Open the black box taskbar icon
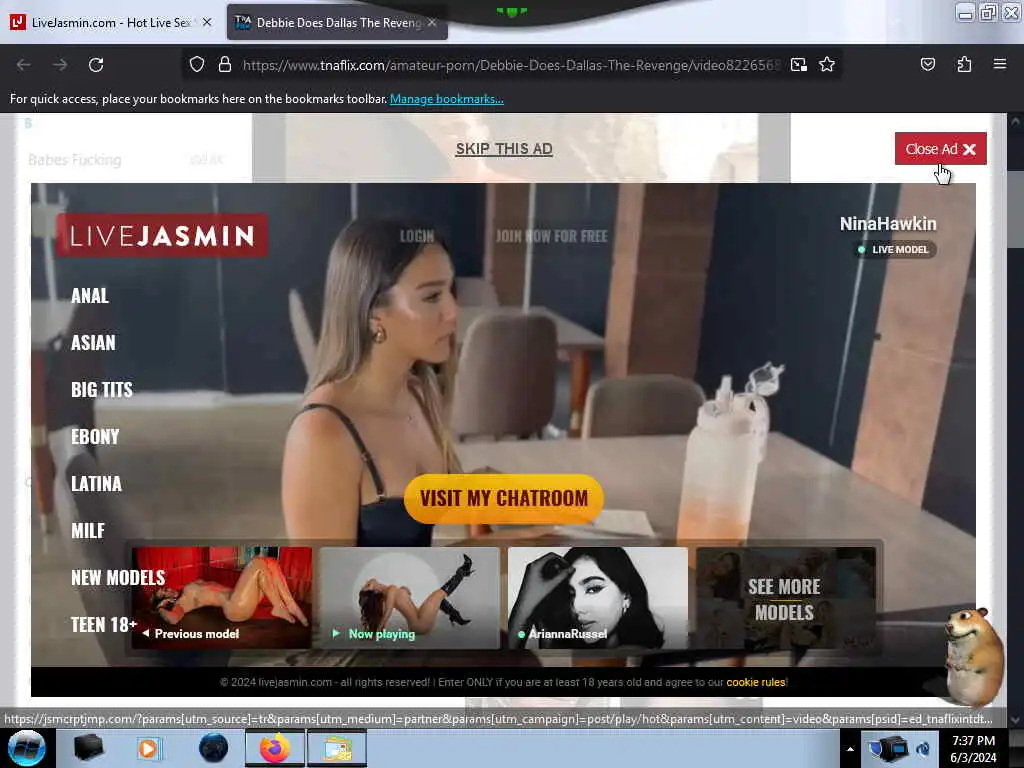Screen dimensions: 1024x768 tap(88, 748)
